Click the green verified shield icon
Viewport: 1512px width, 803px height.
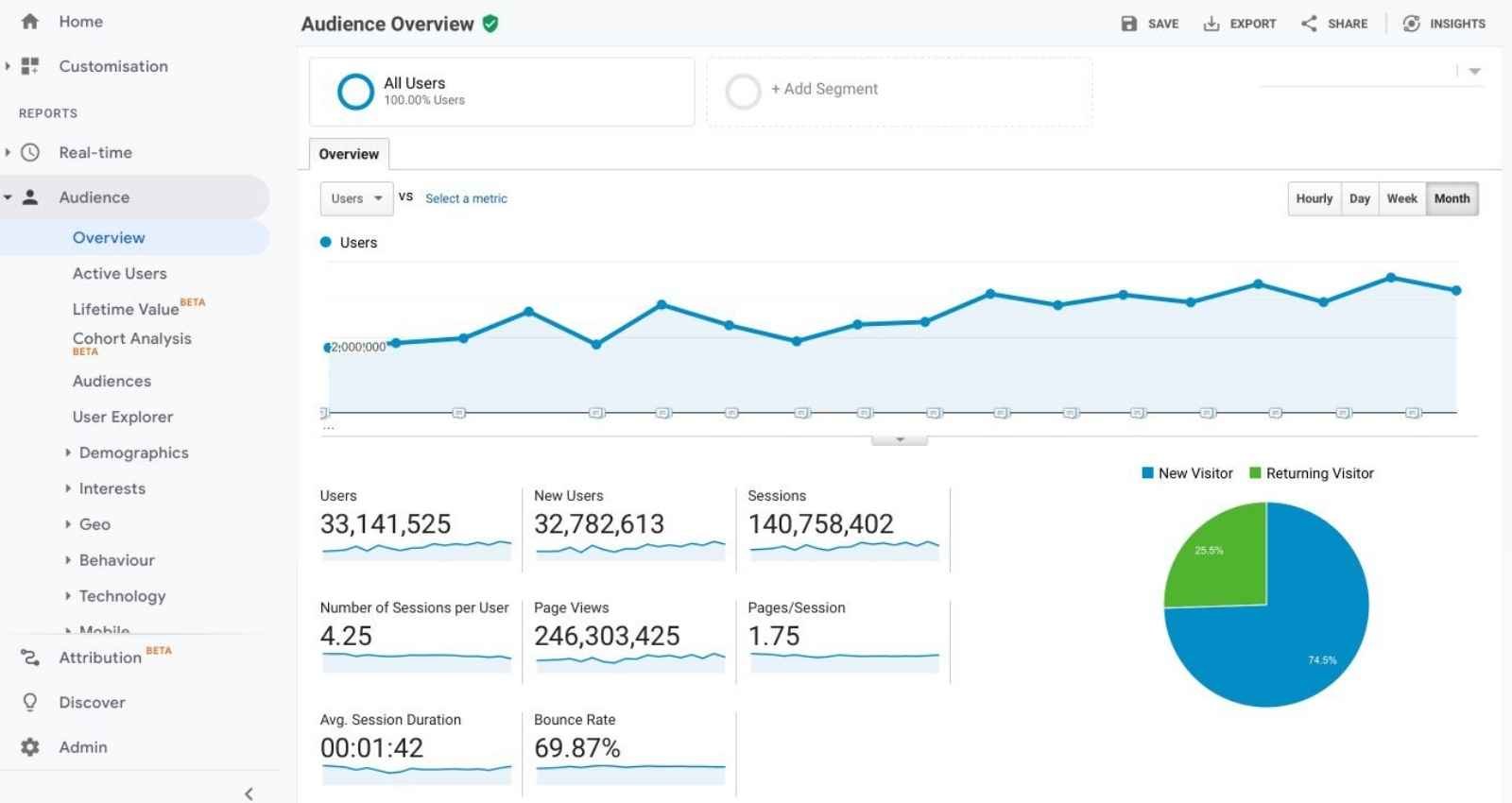click(x=490, y=24)
